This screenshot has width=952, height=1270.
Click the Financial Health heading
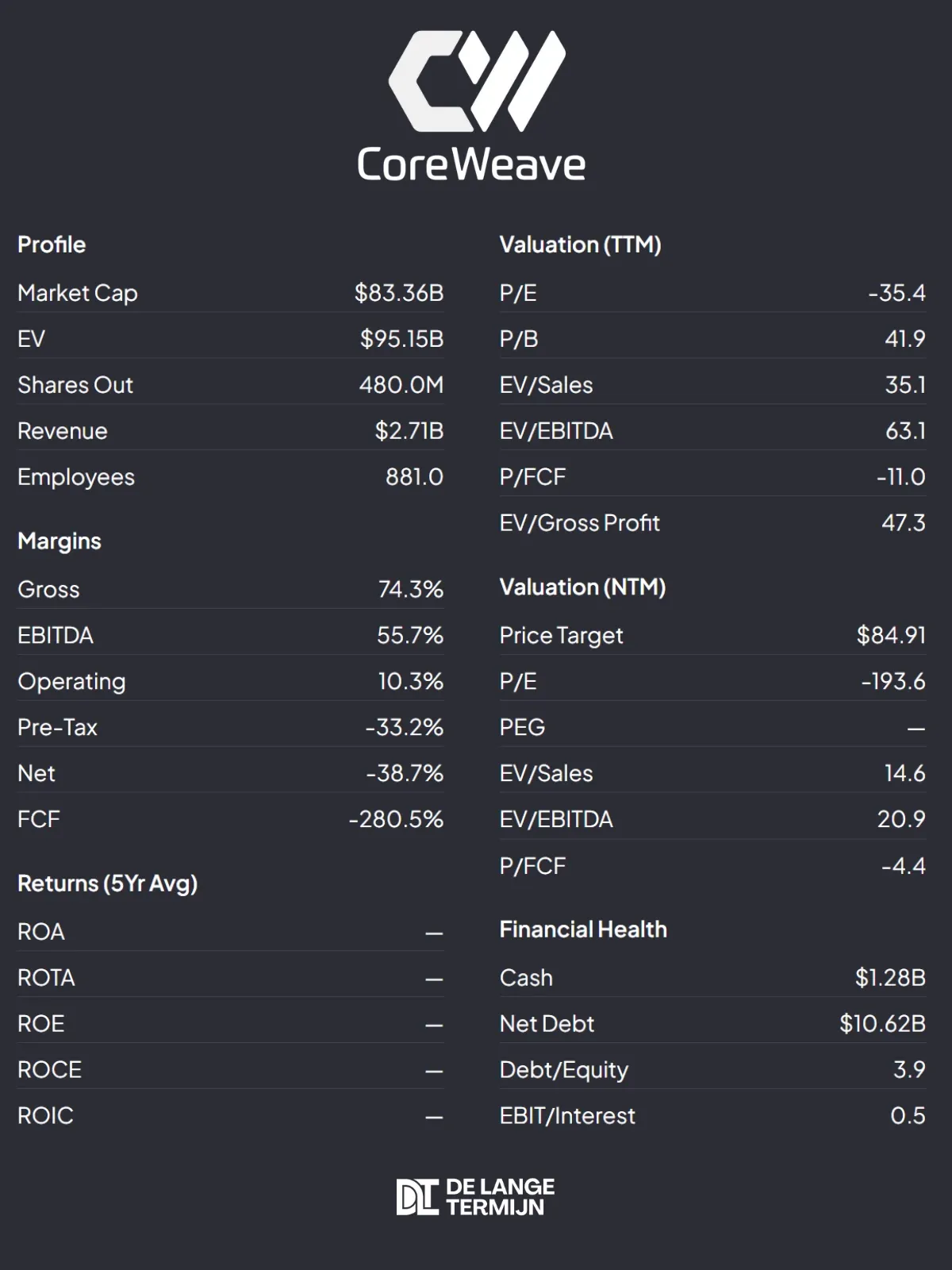583,929
